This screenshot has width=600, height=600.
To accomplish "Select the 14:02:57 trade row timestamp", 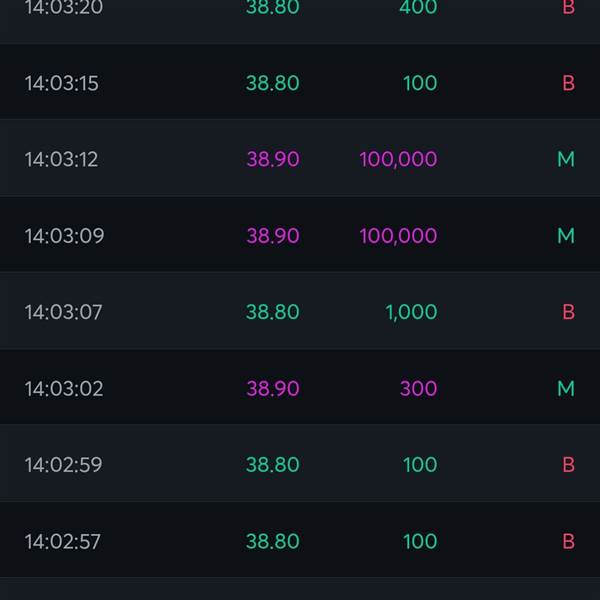I will tap(63, 541).
